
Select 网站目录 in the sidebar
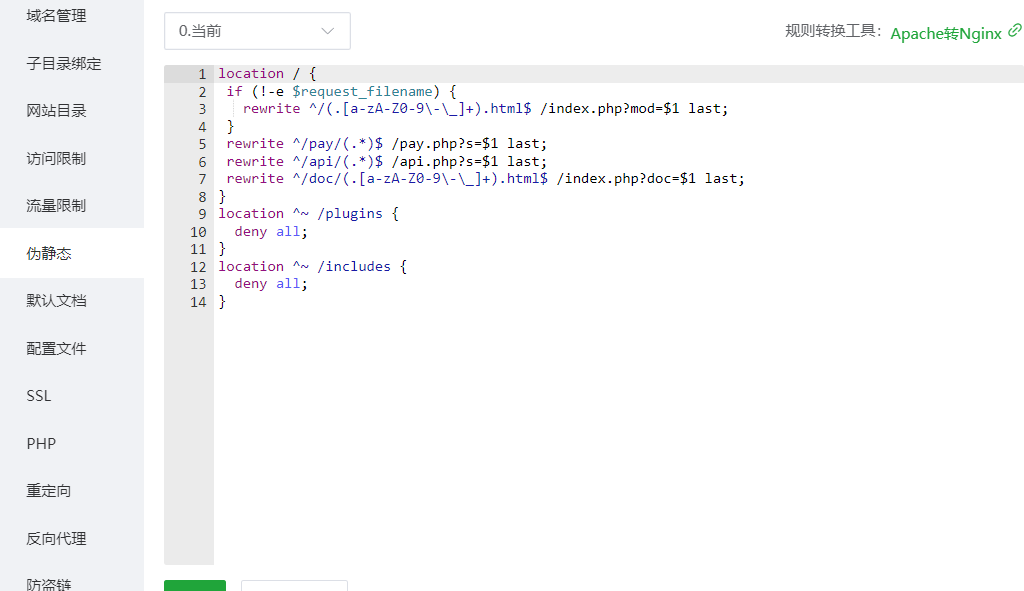pos(56,111)
